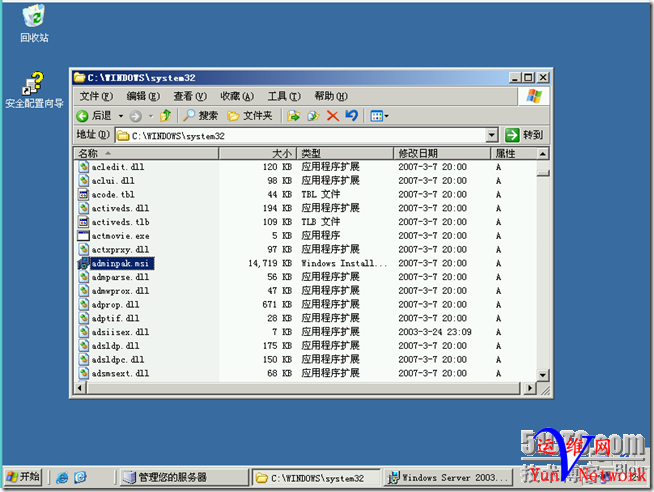Click the Forward arrow icon in toolbar

[x=136, y=116]
